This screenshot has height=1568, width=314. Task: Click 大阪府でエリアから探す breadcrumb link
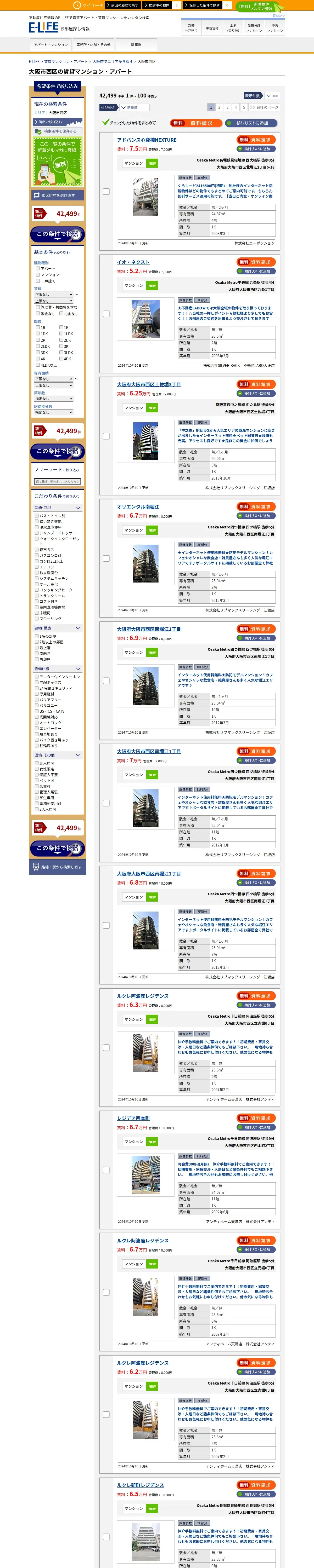(x=112, y=61)
